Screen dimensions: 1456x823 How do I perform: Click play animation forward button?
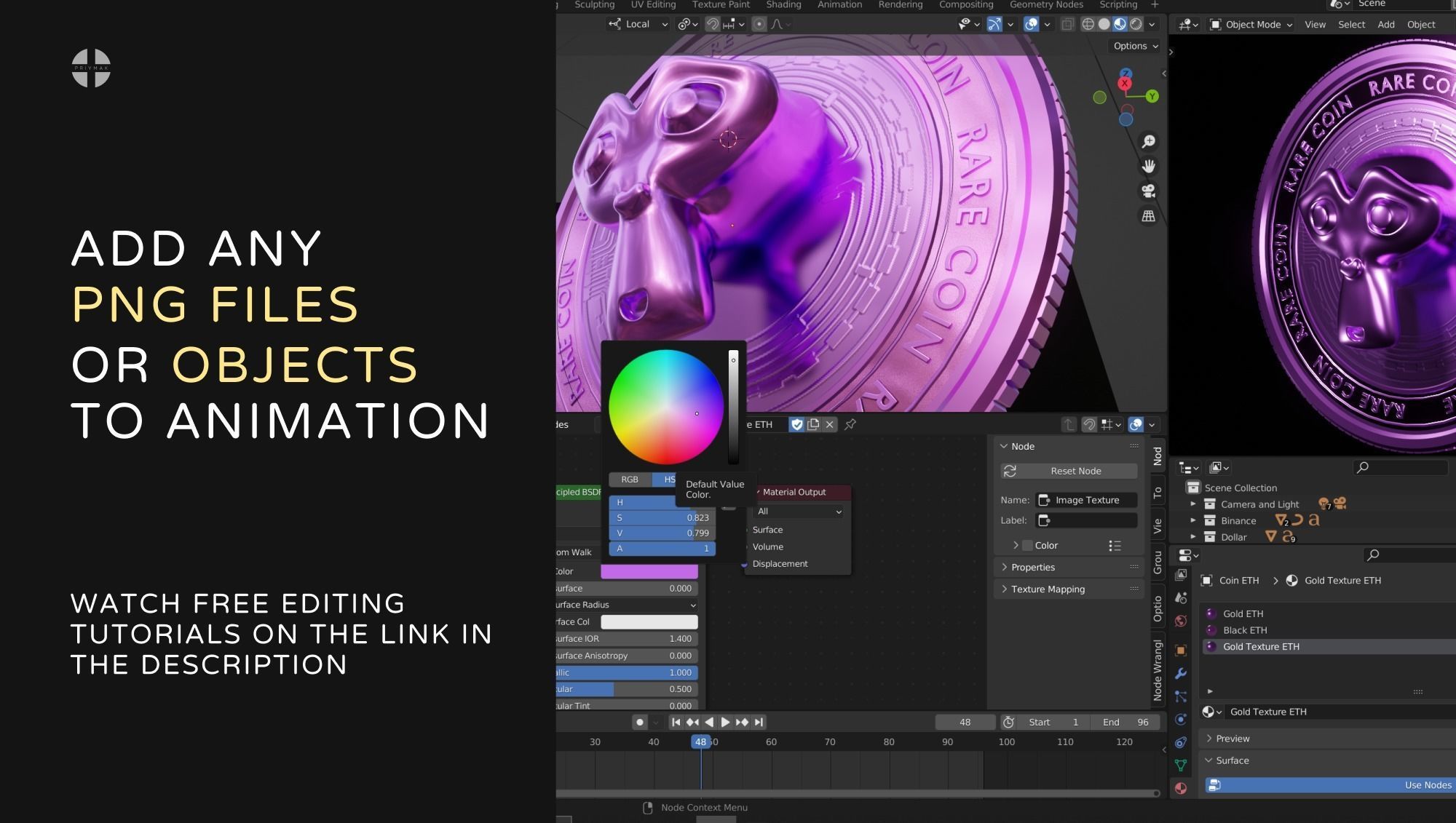click(725, 722)
